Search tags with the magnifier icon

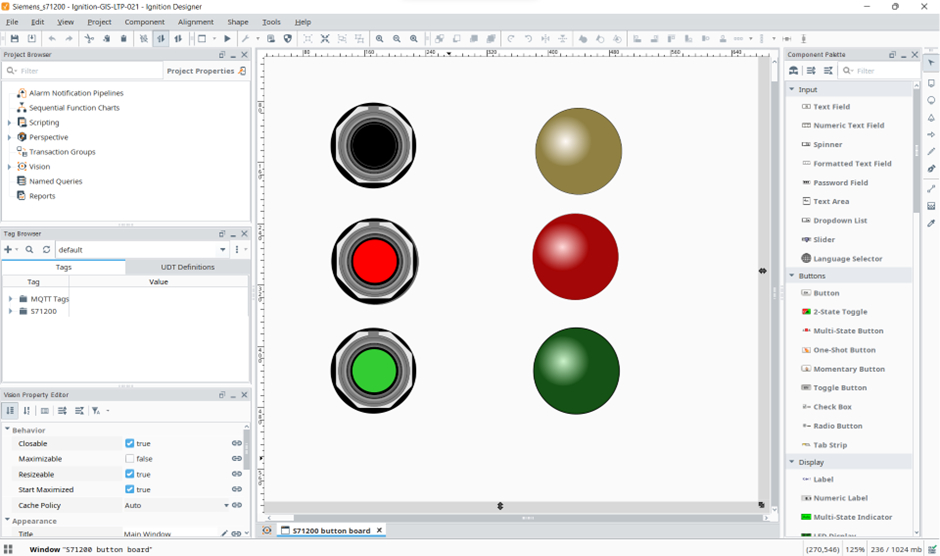[x=30, y=249]
